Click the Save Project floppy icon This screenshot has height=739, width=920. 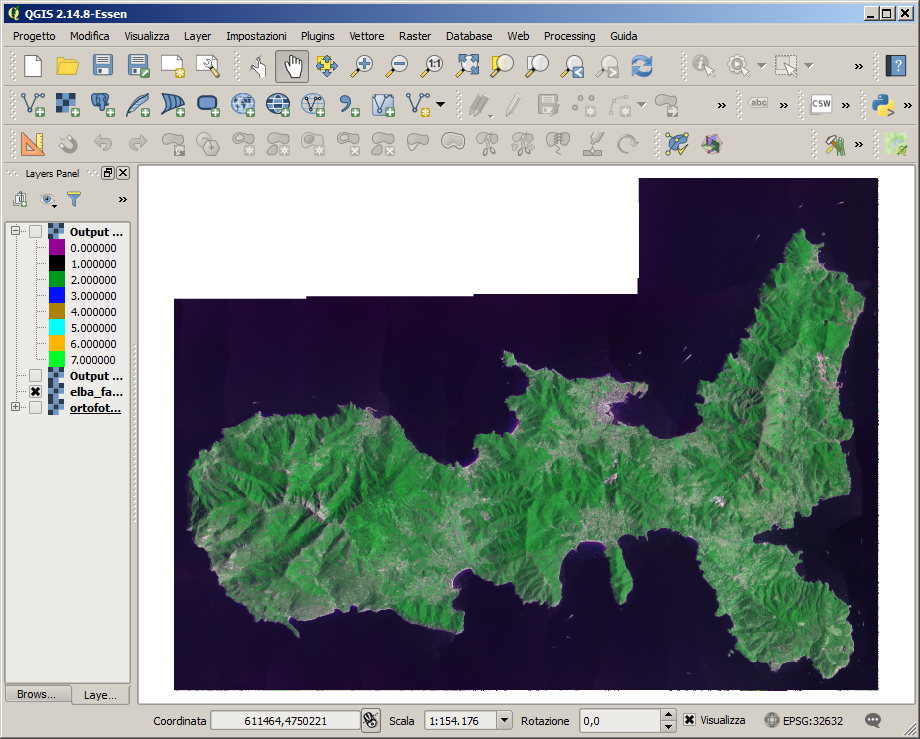coord(102,66)
